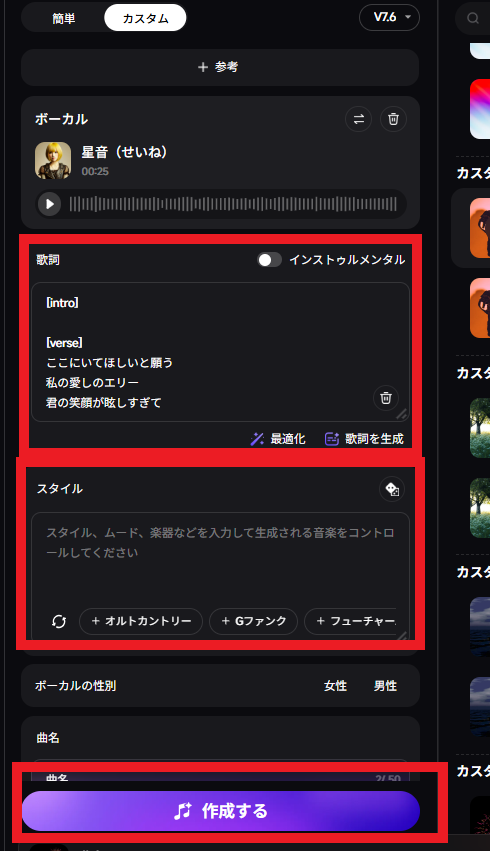Click the + 参考 reference button
Viewport: 490px width, 851px height.
click(220, 67)
